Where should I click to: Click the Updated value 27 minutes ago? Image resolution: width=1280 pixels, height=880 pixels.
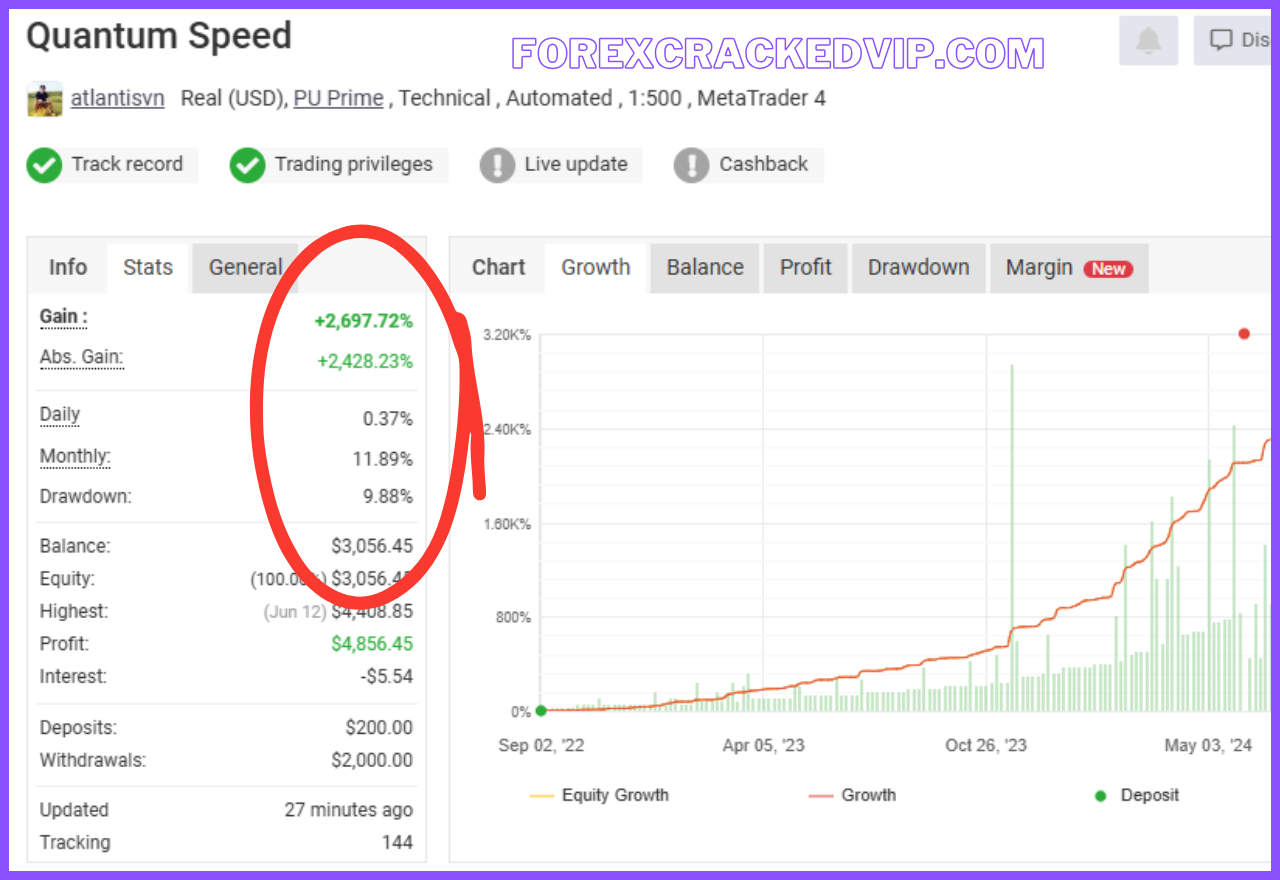348,810
